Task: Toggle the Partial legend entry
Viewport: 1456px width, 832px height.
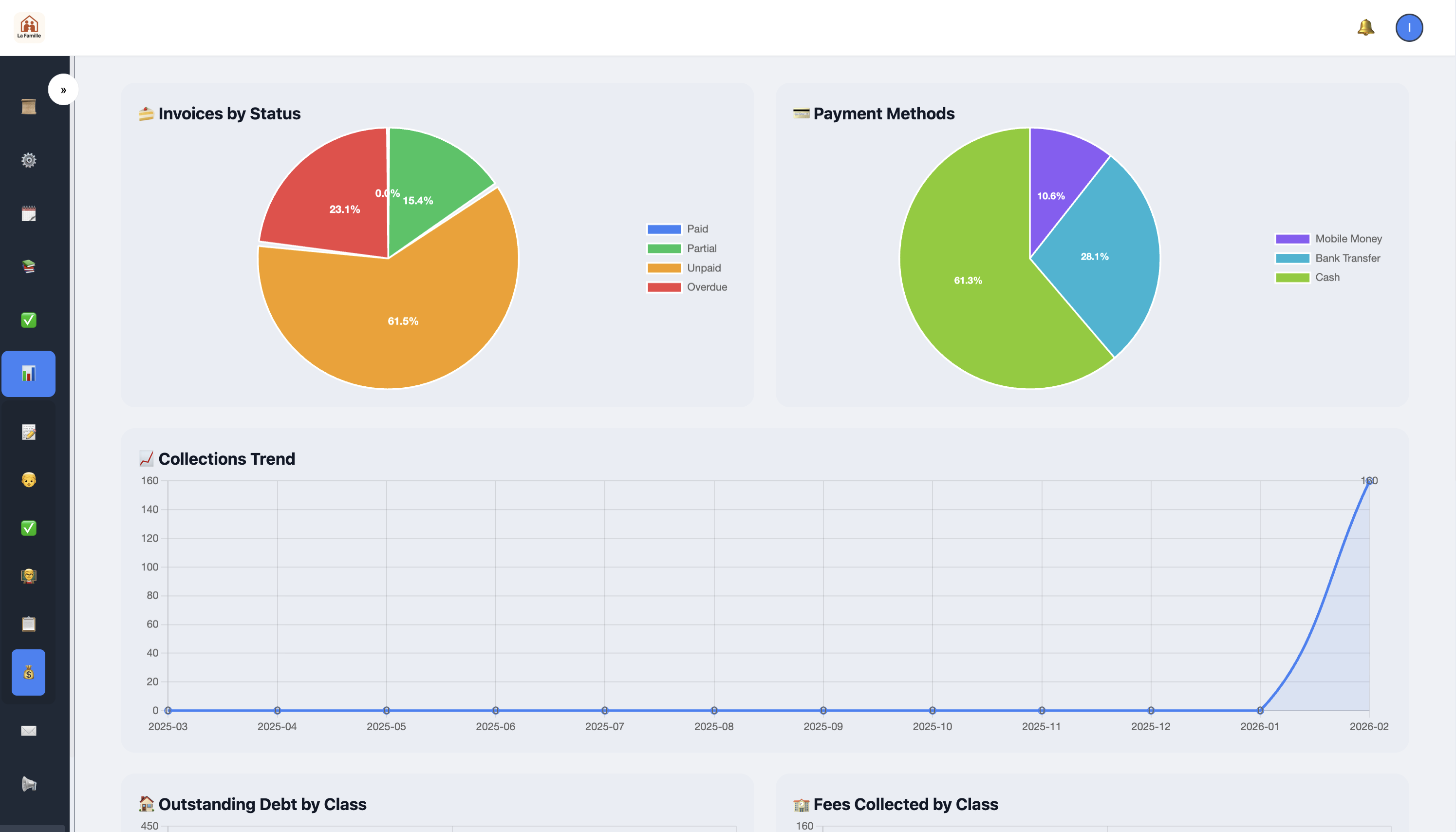Action: click(681, 248)
